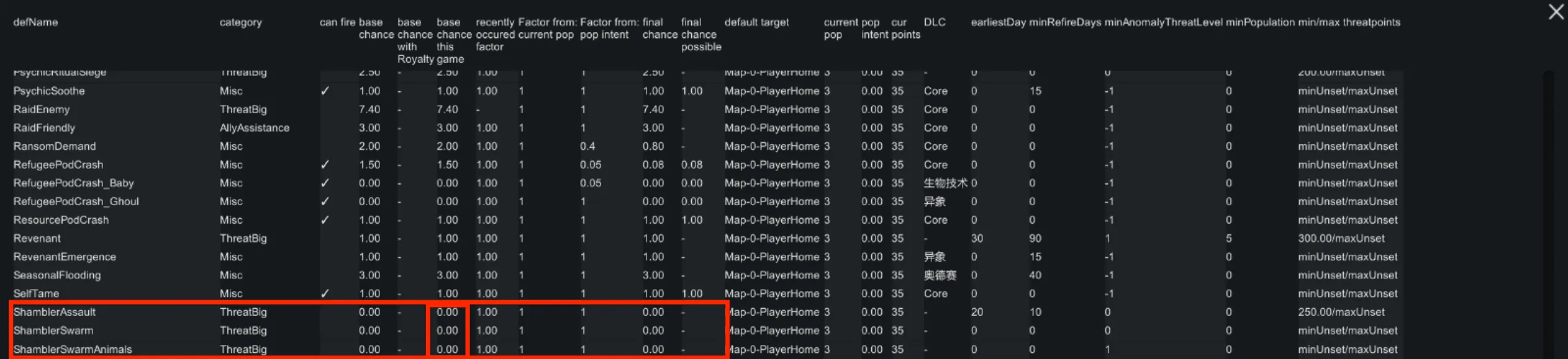Click the minRefireDays column header

tap(1065, 22)
